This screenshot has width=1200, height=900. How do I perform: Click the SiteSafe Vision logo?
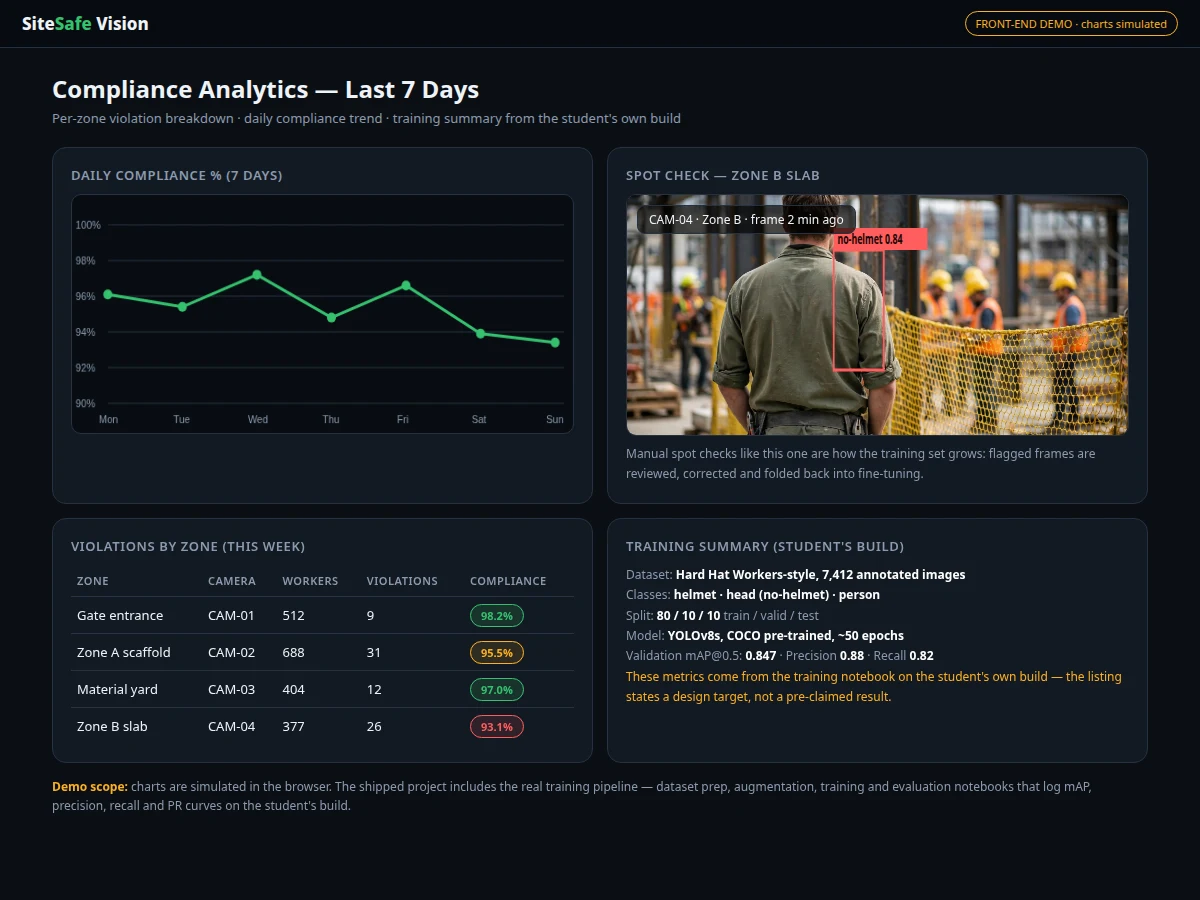click(x=85, y=24)
